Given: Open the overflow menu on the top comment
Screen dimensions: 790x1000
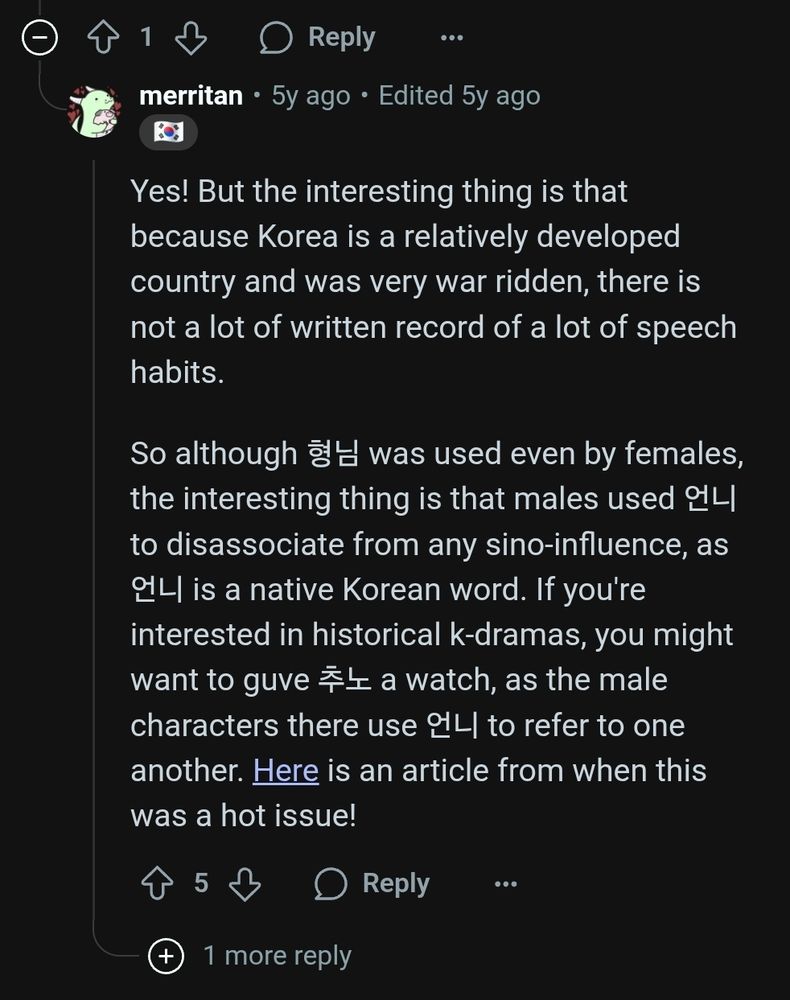Looking at the screenshot, I should 452,37.
